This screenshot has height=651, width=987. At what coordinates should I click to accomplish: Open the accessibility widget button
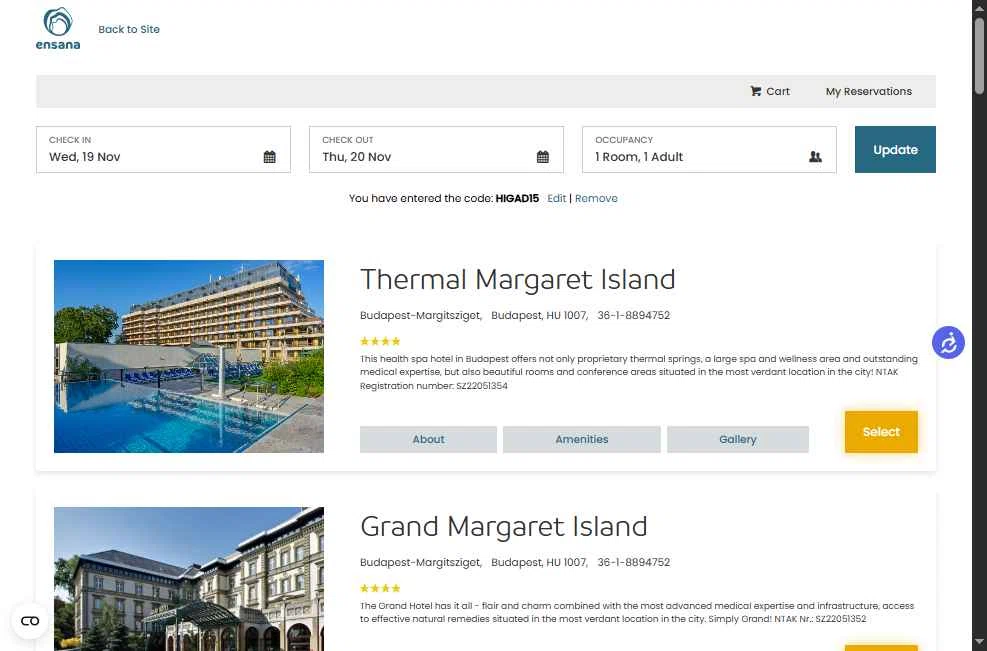tap(948, 342)
